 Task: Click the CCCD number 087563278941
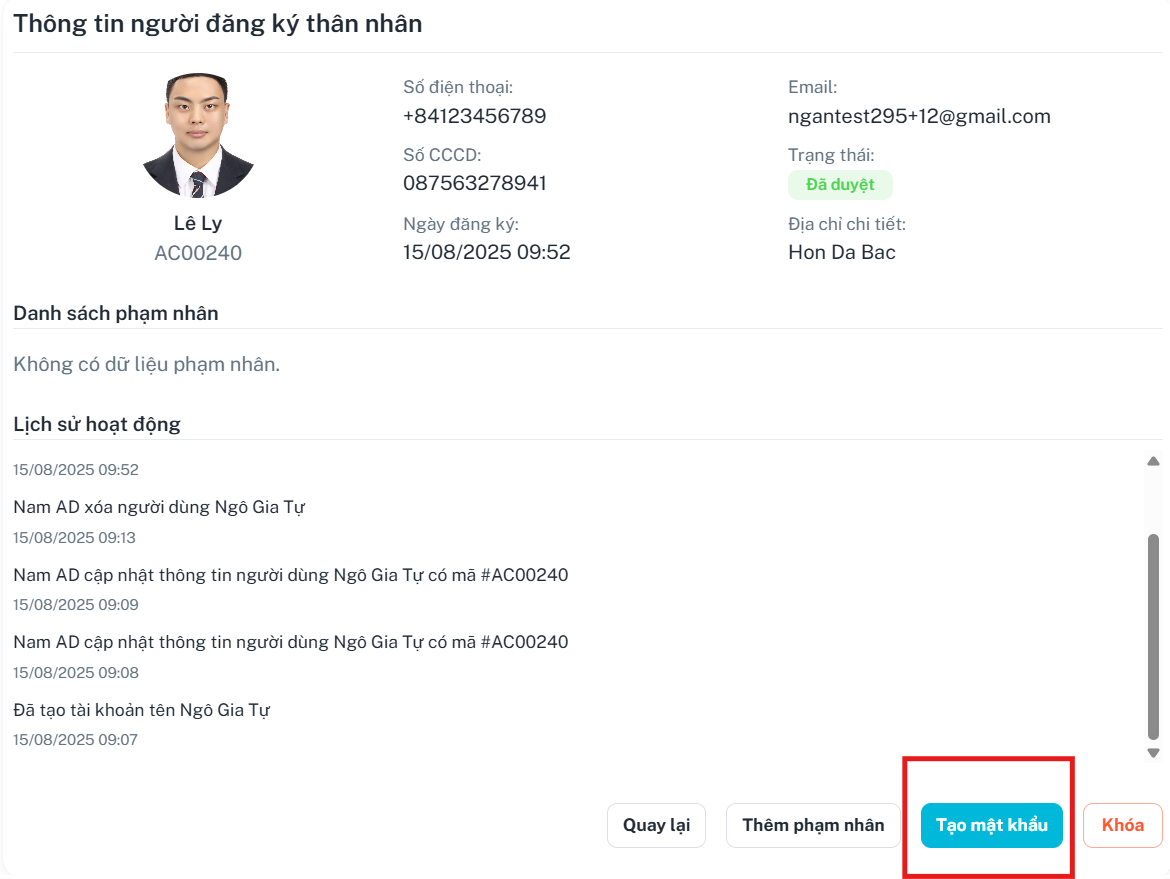tap(475, 184)
